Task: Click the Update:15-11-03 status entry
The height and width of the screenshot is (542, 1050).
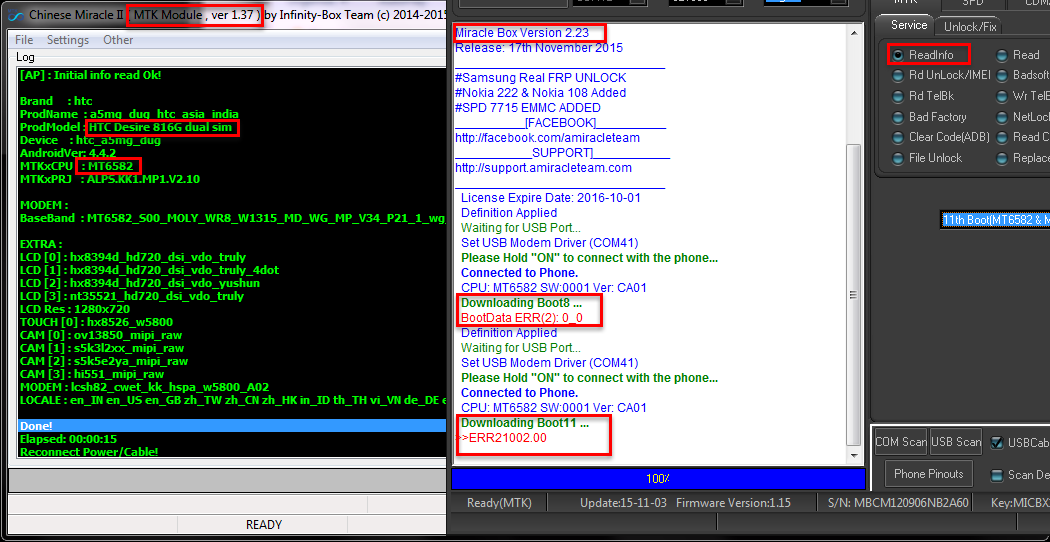Action: [x=622, y=503]
